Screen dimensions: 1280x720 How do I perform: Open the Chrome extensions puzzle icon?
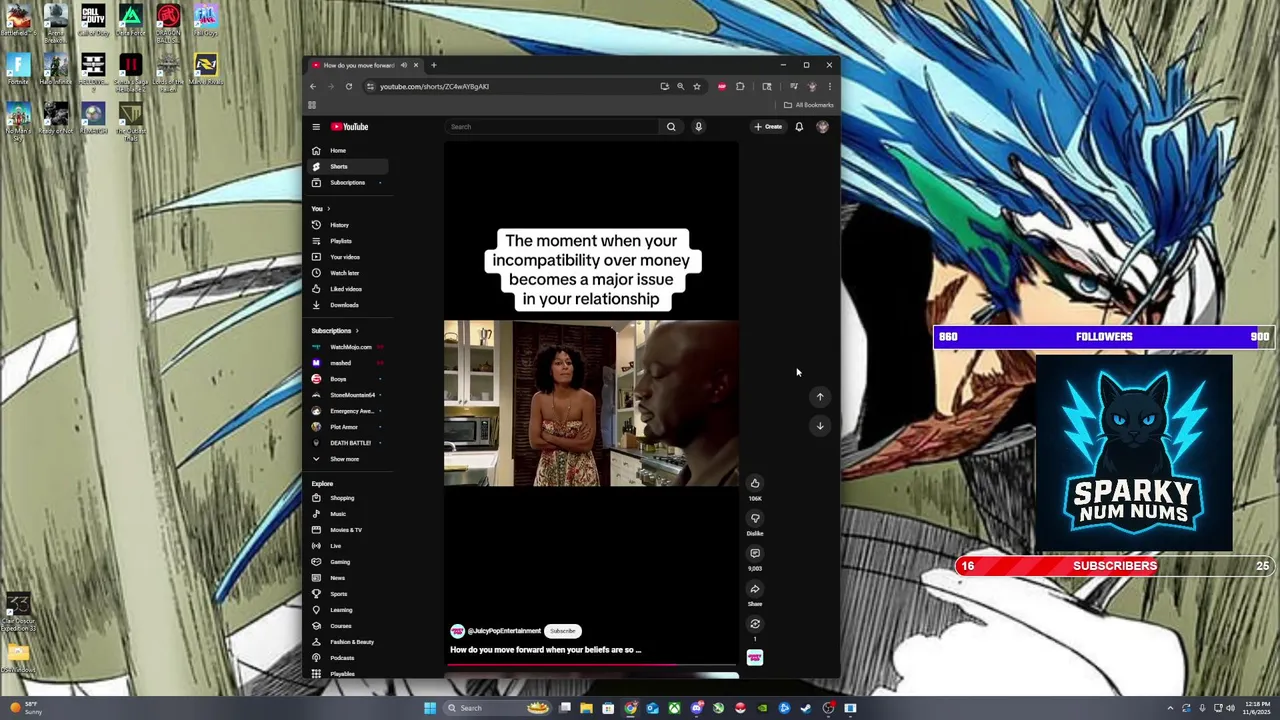[x=740, y=86]
